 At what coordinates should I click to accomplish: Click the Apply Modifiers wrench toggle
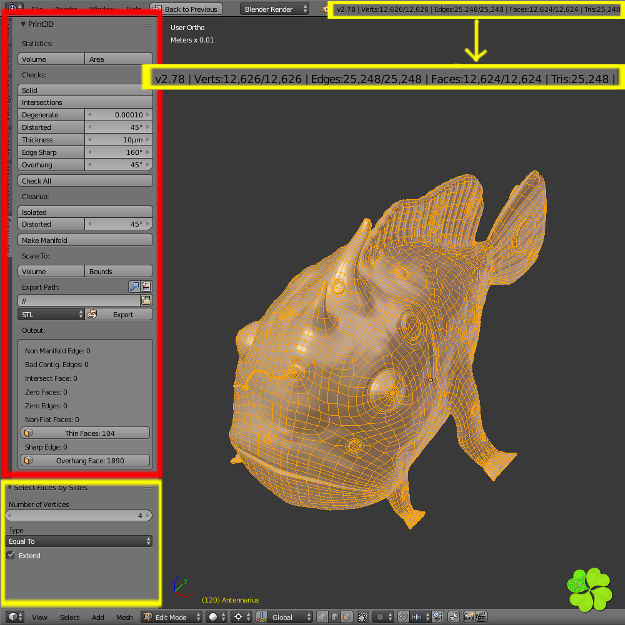(x=134, y=287)
